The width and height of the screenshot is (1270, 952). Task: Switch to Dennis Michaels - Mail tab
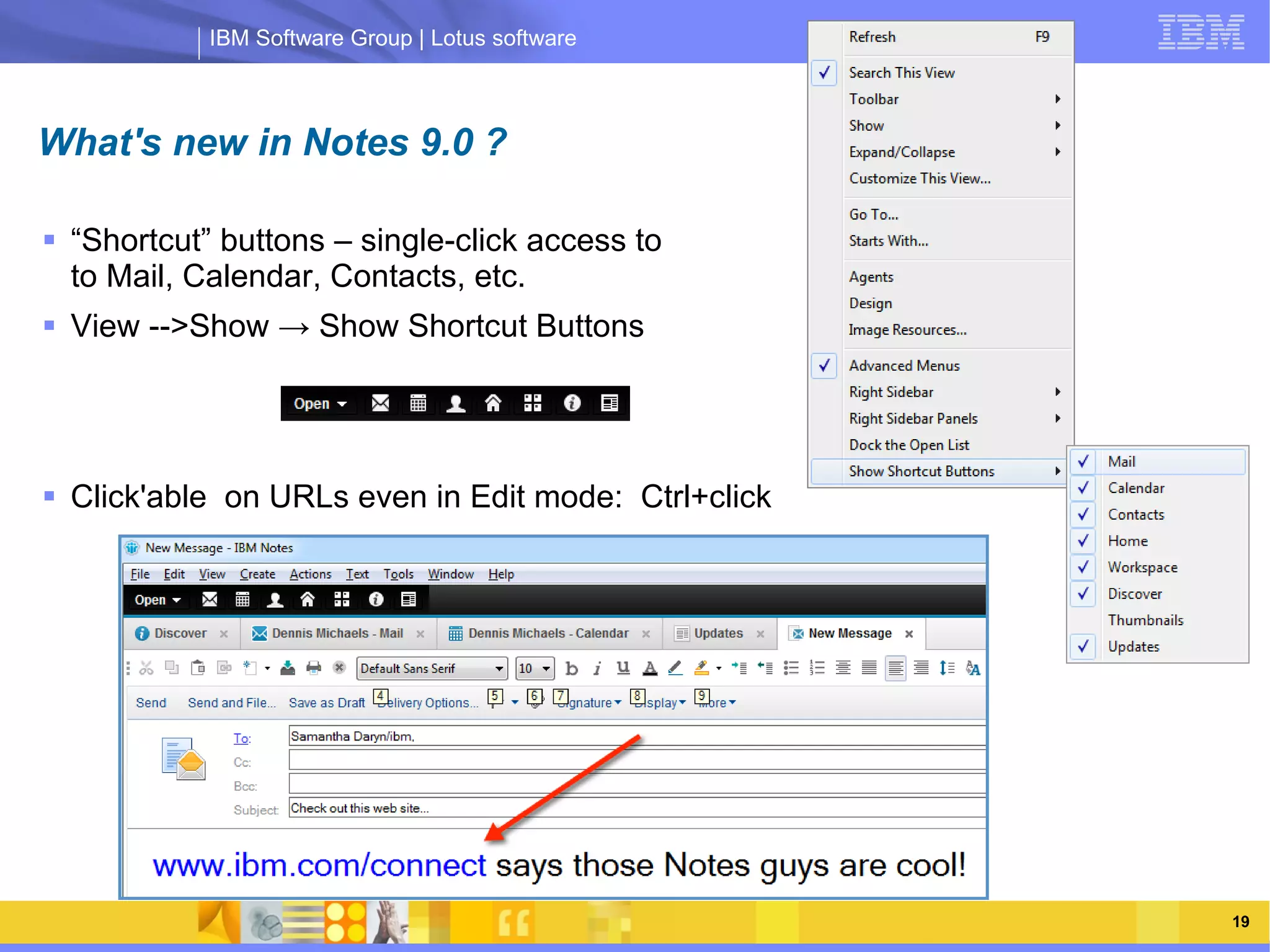[338, 633]
